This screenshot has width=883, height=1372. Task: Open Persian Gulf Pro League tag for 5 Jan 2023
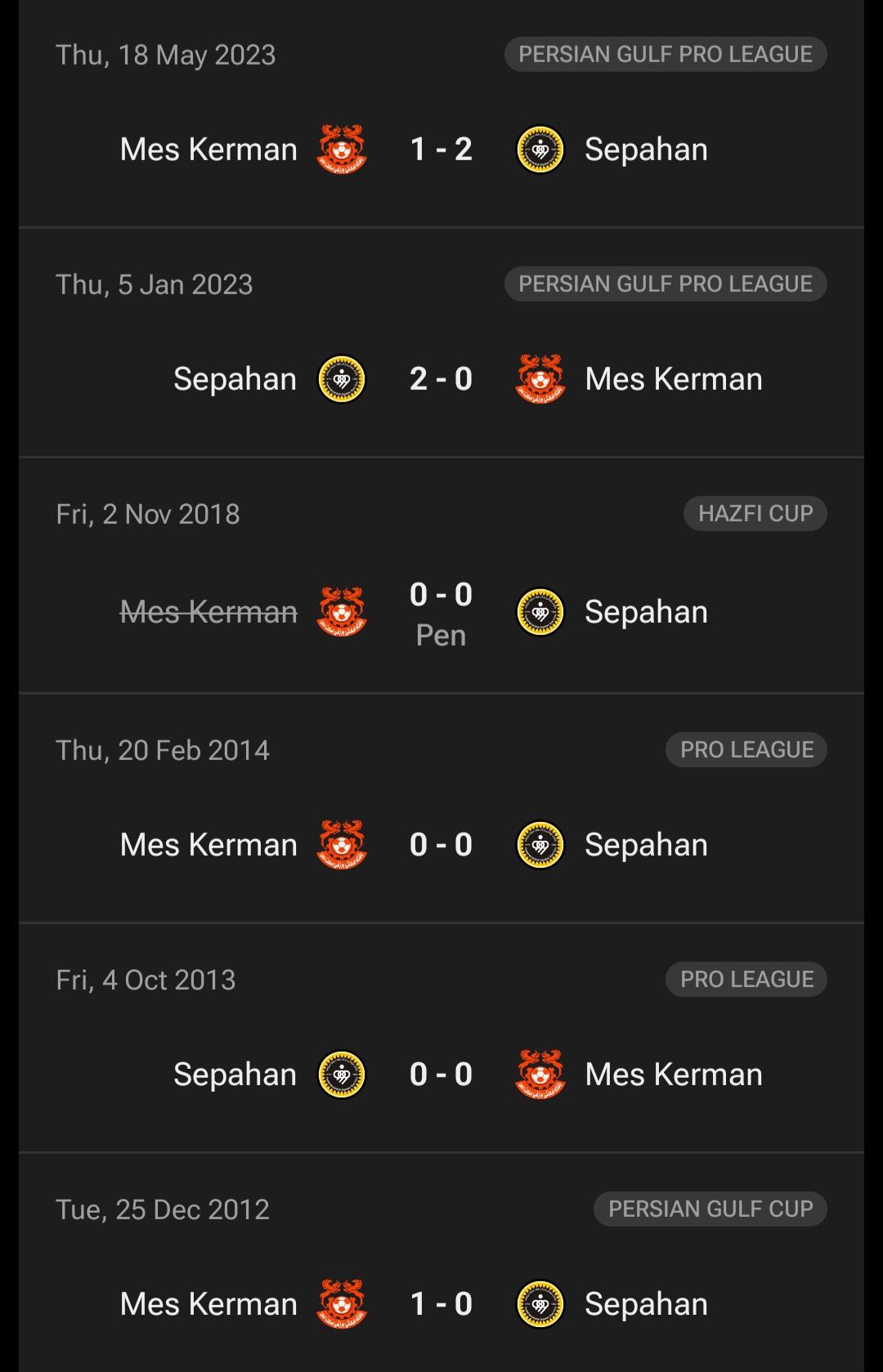pyautogui.click(x=665, y=284)
